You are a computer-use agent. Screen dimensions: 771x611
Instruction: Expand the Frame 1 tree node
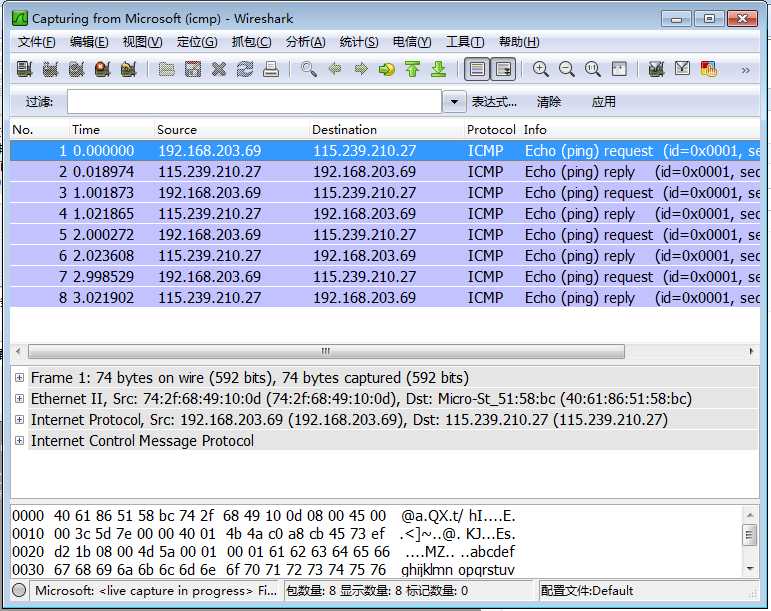tap(19, 378)
